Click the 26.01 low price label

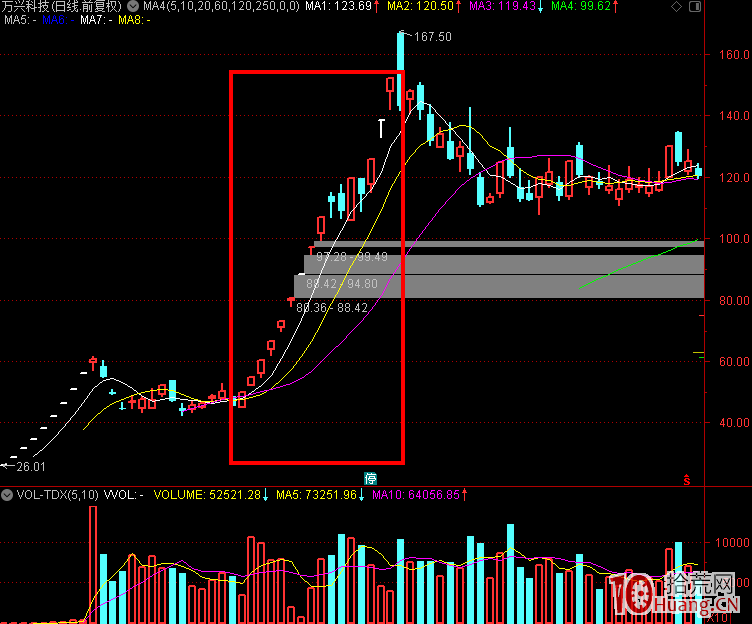click(x=31, y=467)
